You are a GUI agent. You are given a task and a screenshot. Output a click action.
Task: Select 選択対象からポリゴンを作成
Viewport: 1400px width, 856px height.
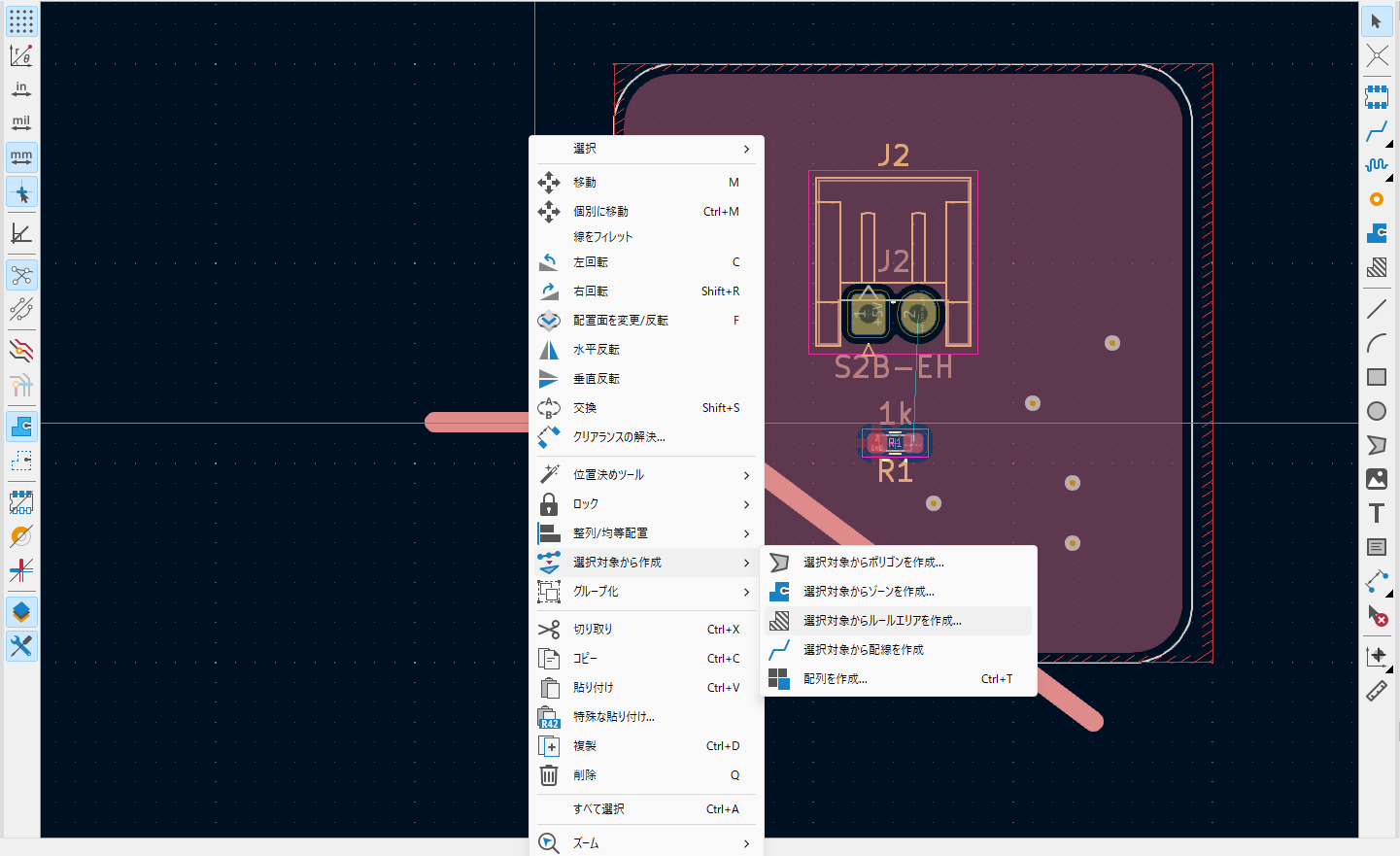[899, 563]
